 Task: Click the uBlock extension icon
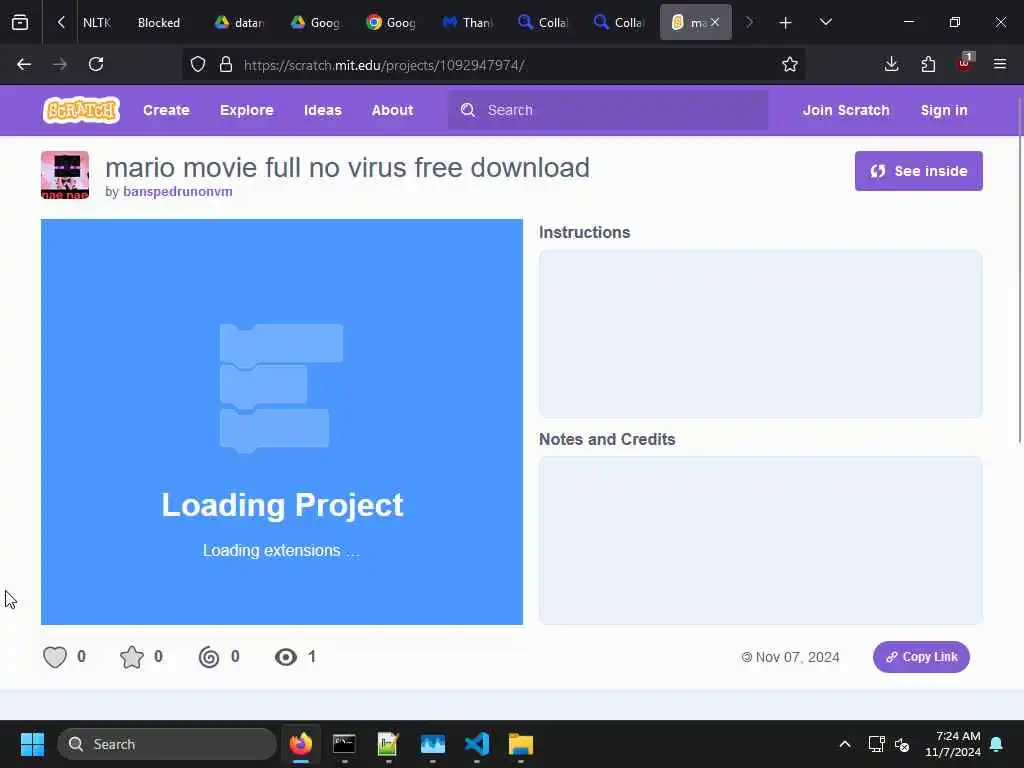[x=965, y=63]
